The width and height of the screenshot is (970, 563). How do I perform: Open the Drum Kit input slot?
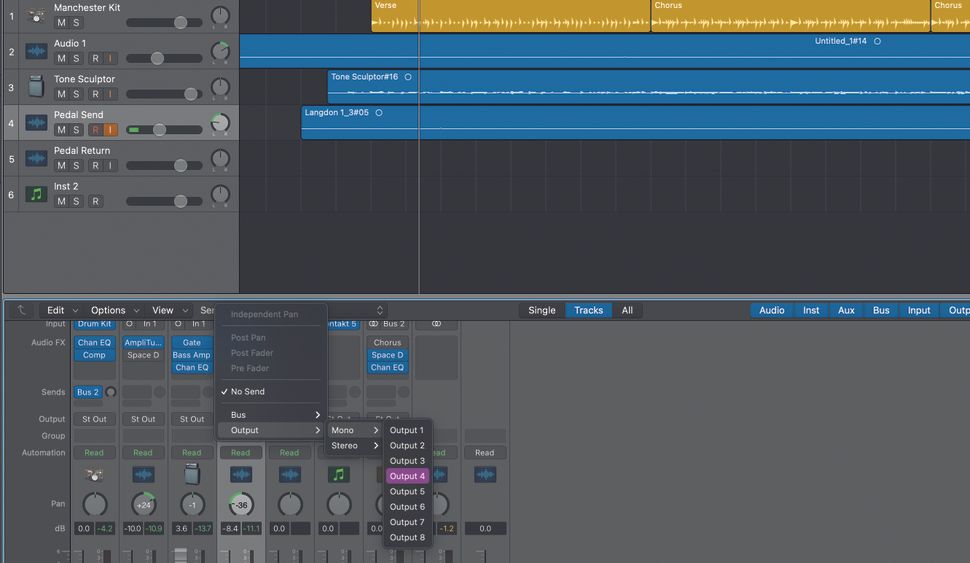(94, 324)
